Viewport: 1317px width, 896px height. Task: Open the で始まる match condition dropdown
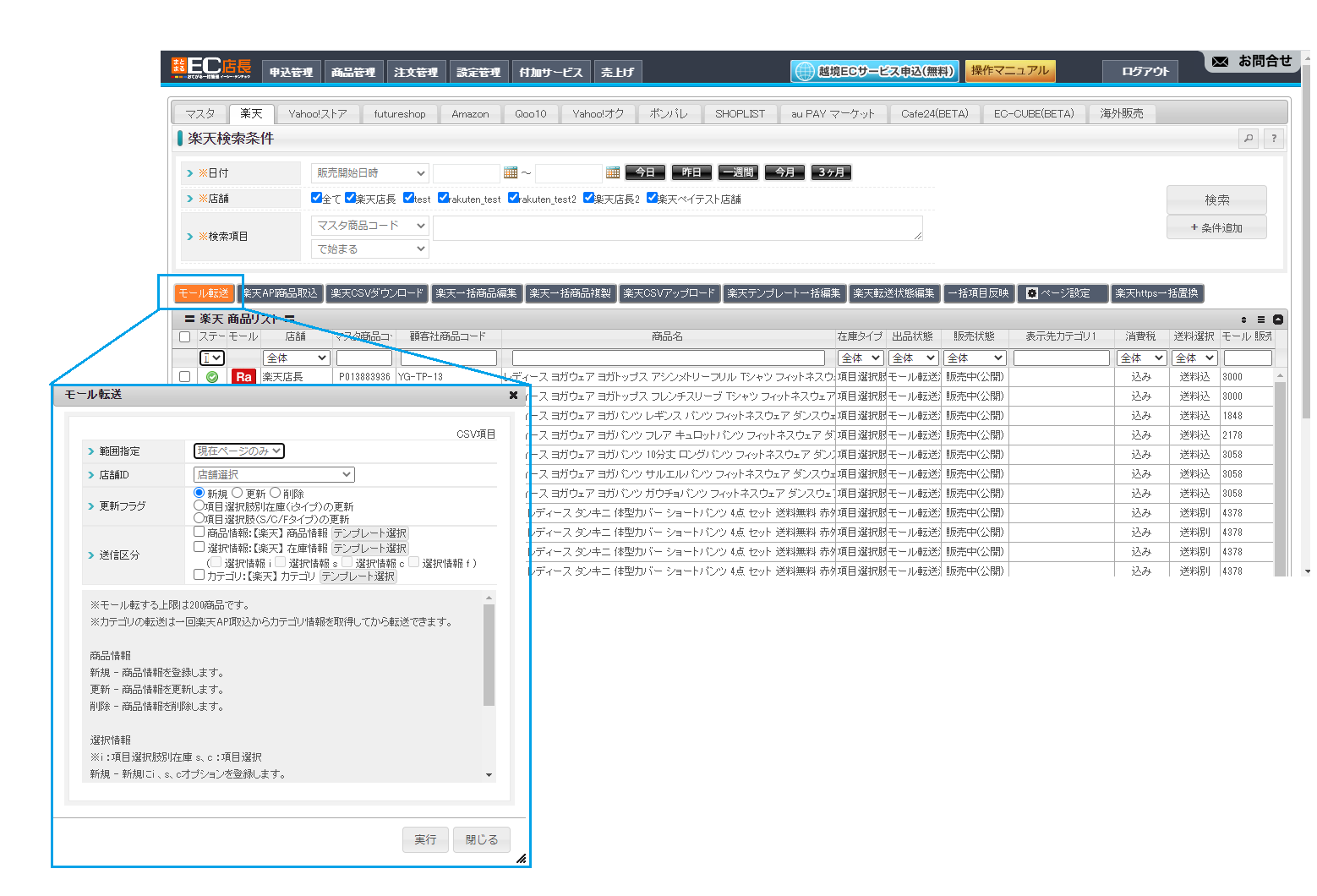(x=370, y=249)
